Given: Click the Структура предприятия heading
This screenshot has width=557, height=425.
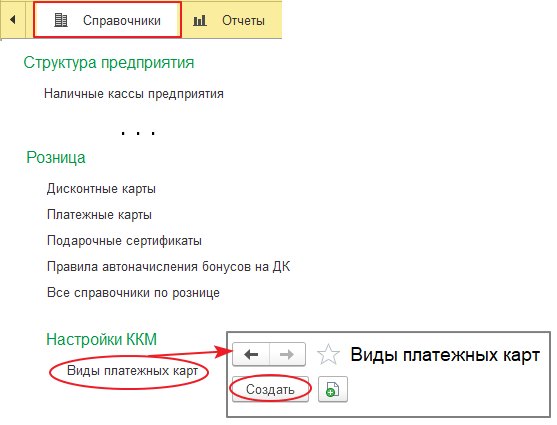Looking at the screenshot, I should 109,63.
